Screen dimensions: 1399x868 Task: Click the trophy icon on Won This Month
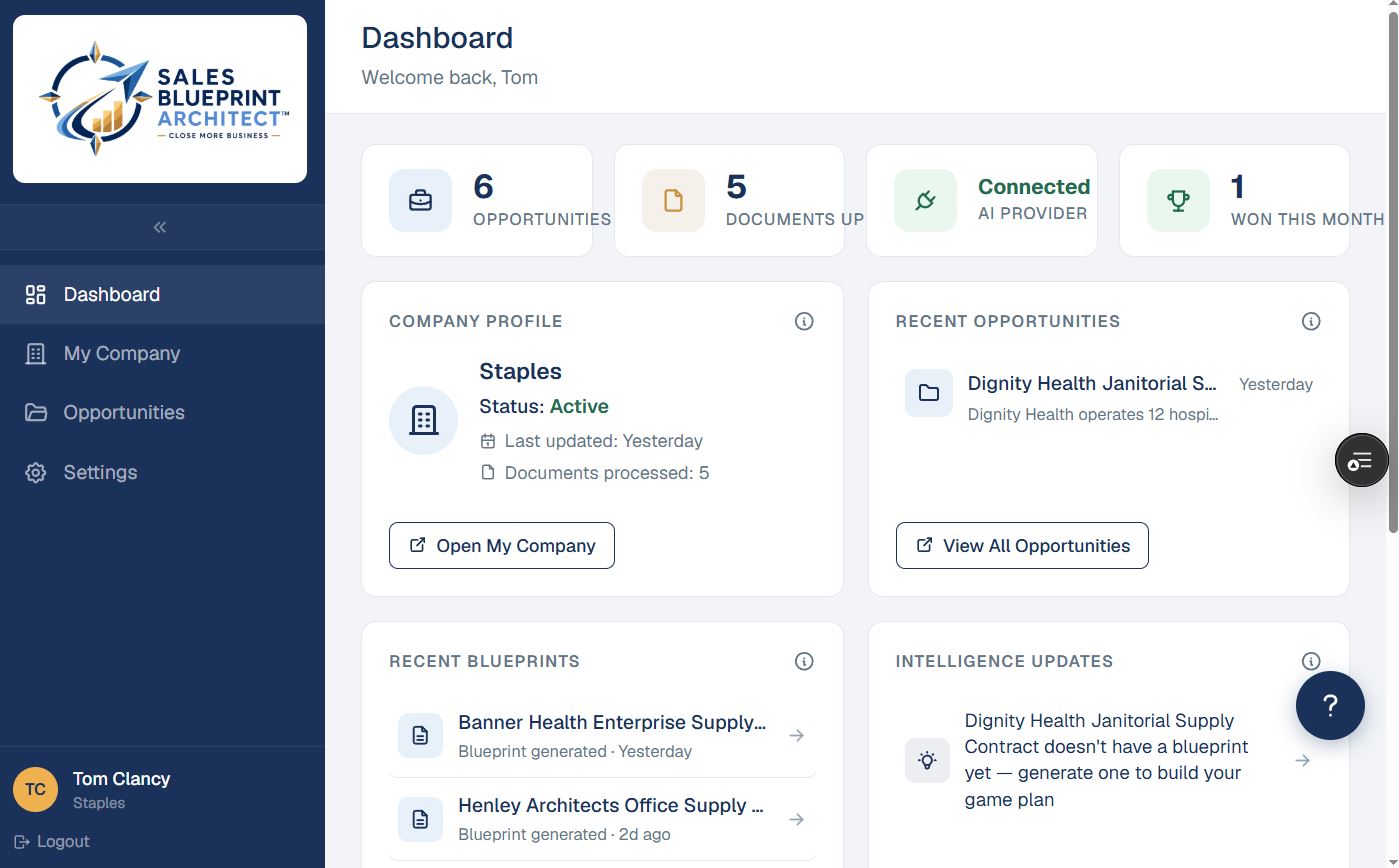click(1178, 200)
